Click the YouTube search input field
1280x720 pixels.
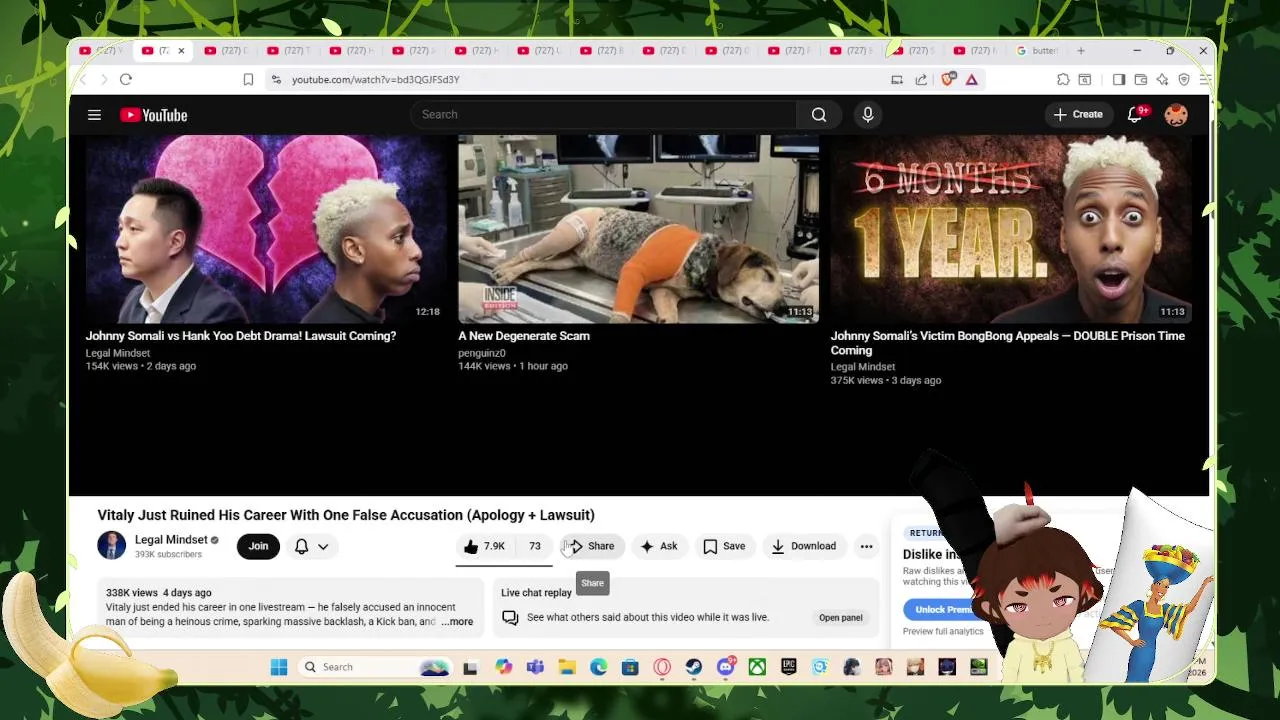point(603,115)
